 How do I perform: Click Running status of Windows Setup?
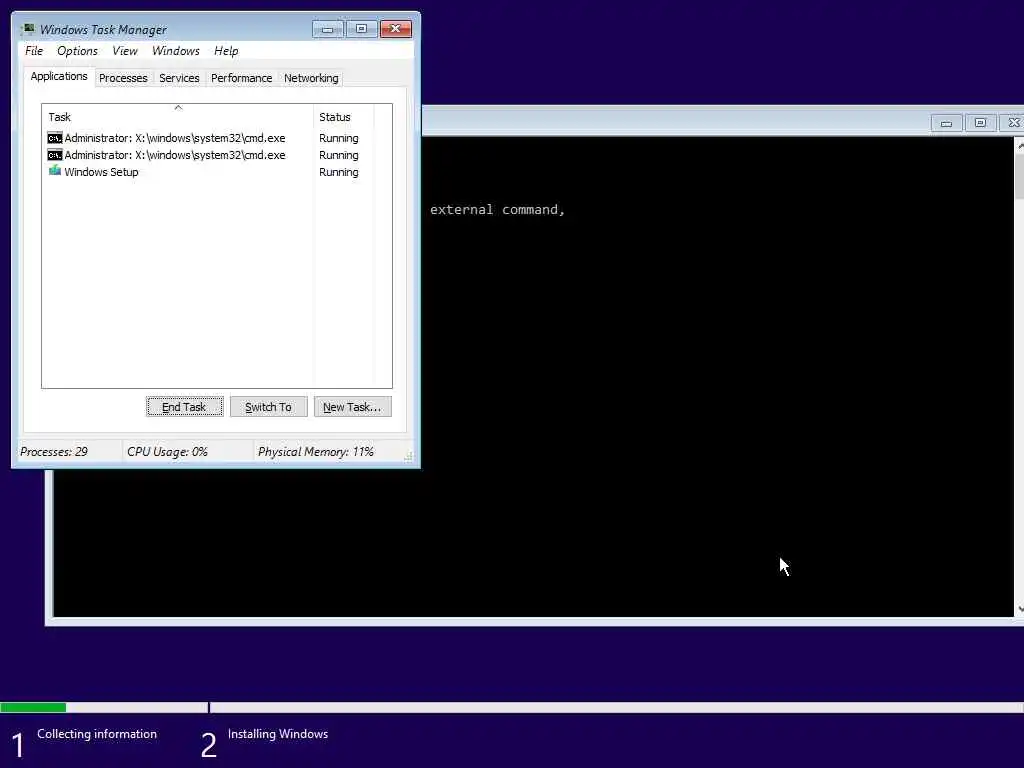pos(338,172)
